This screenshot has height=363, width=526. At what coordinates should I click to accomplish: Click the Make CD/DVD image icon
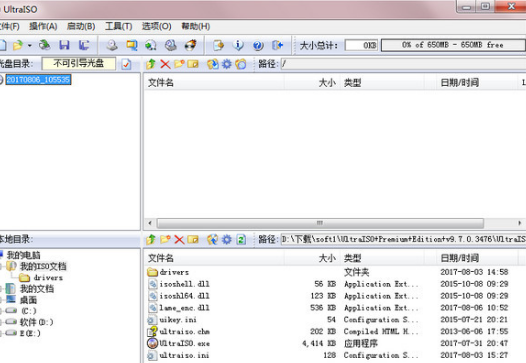click(x=112, y=45)
